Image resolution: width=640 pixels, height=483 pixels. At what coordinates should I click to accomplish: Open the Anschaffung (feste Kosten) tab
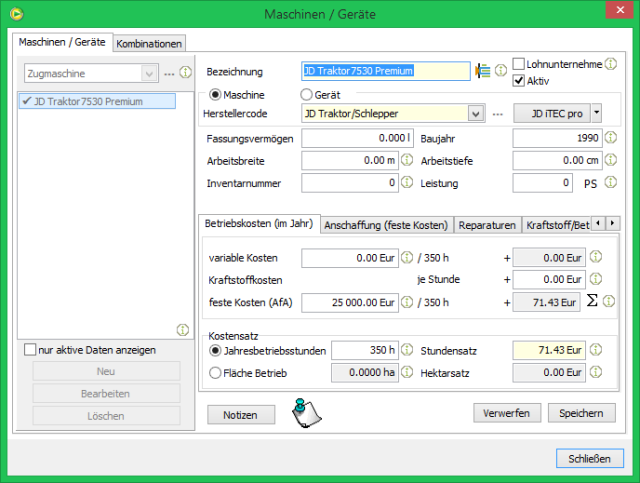pos(385,225)
